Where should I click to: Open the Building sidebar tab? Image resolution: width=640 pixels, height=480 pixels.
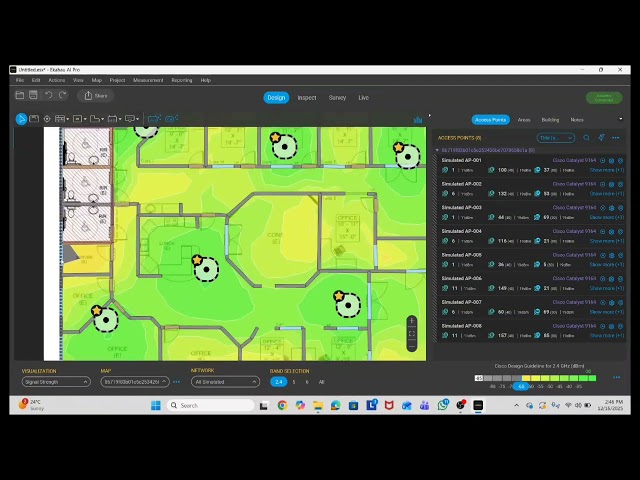550,120
